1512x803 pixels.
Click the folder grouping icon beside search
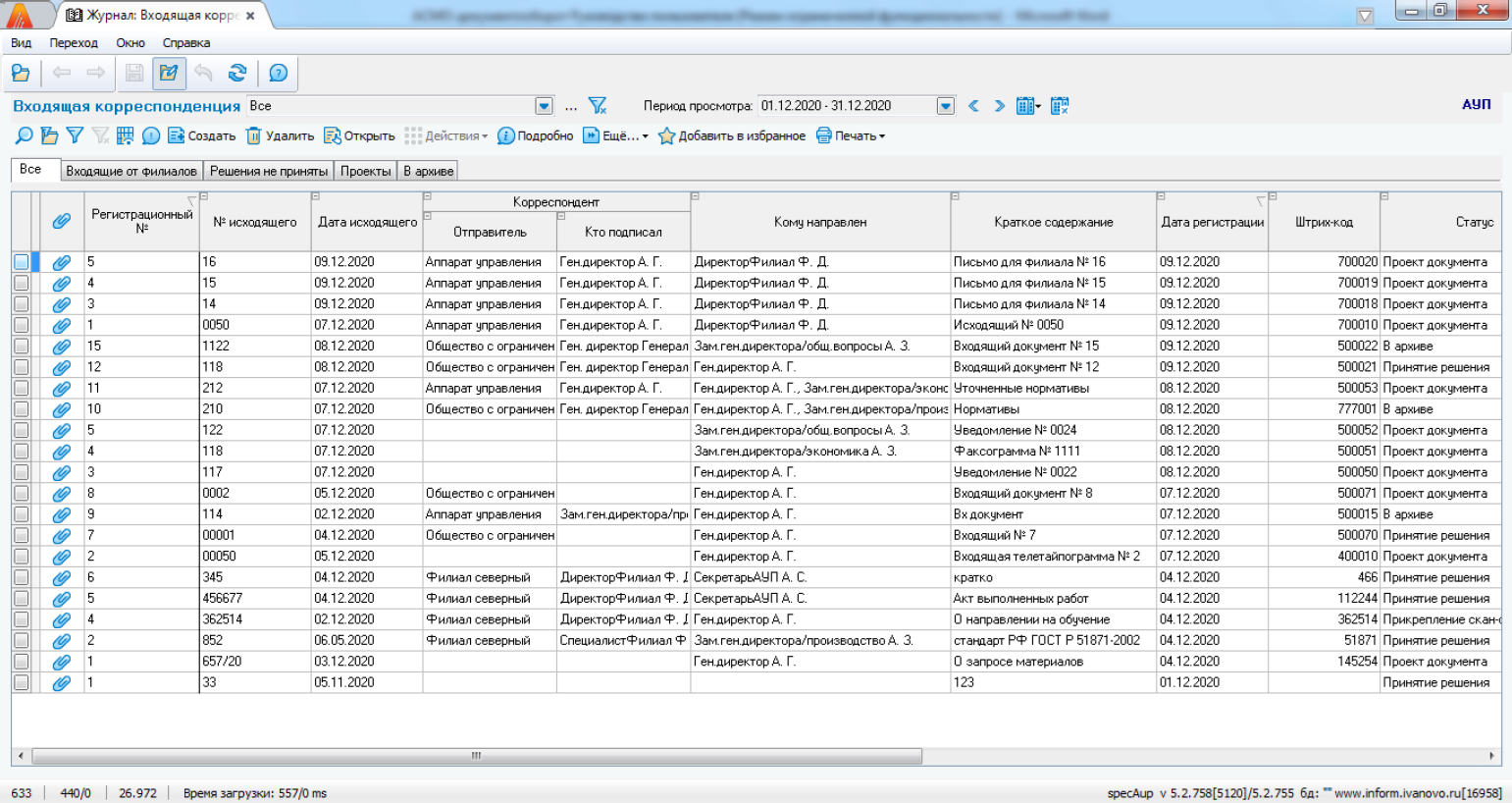tap(49, 136)
